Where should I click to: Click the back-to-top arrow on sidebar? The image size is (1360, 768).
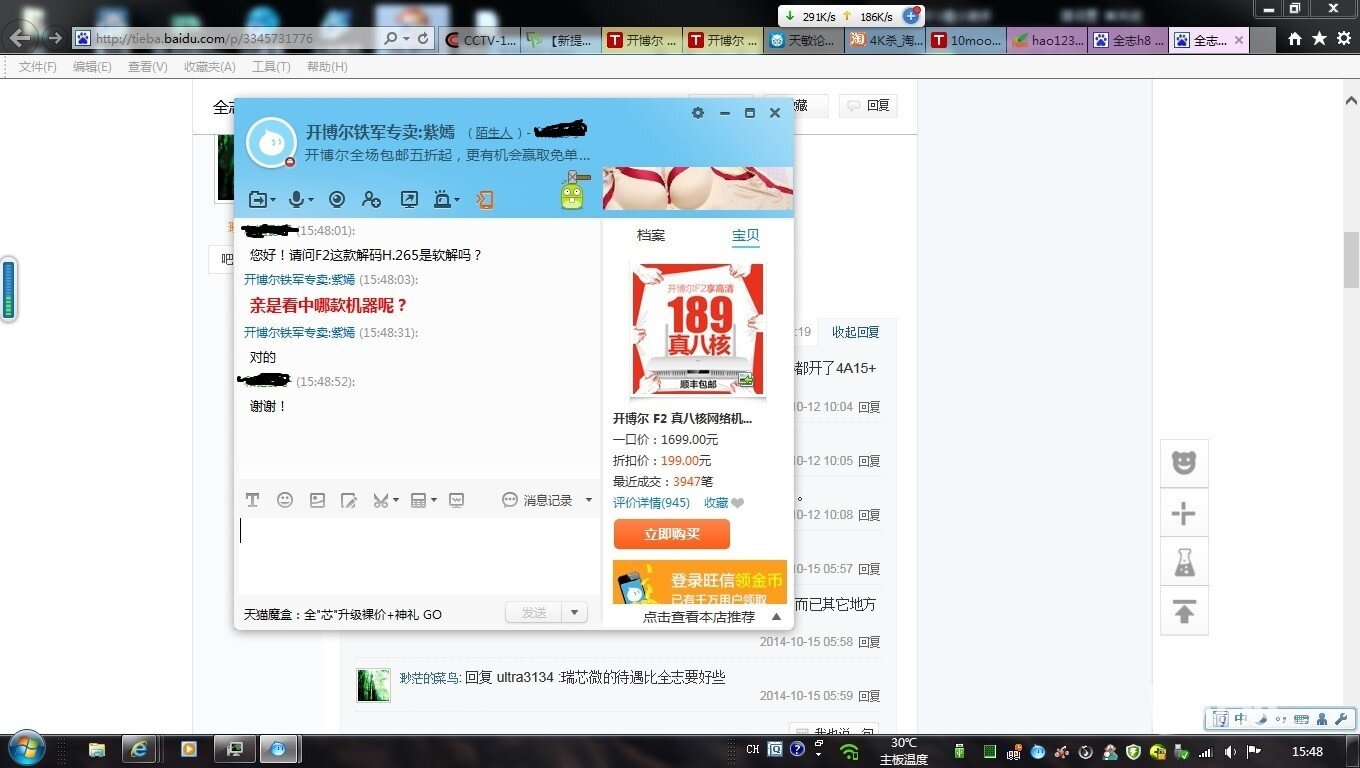click(x=1184, y=611)
